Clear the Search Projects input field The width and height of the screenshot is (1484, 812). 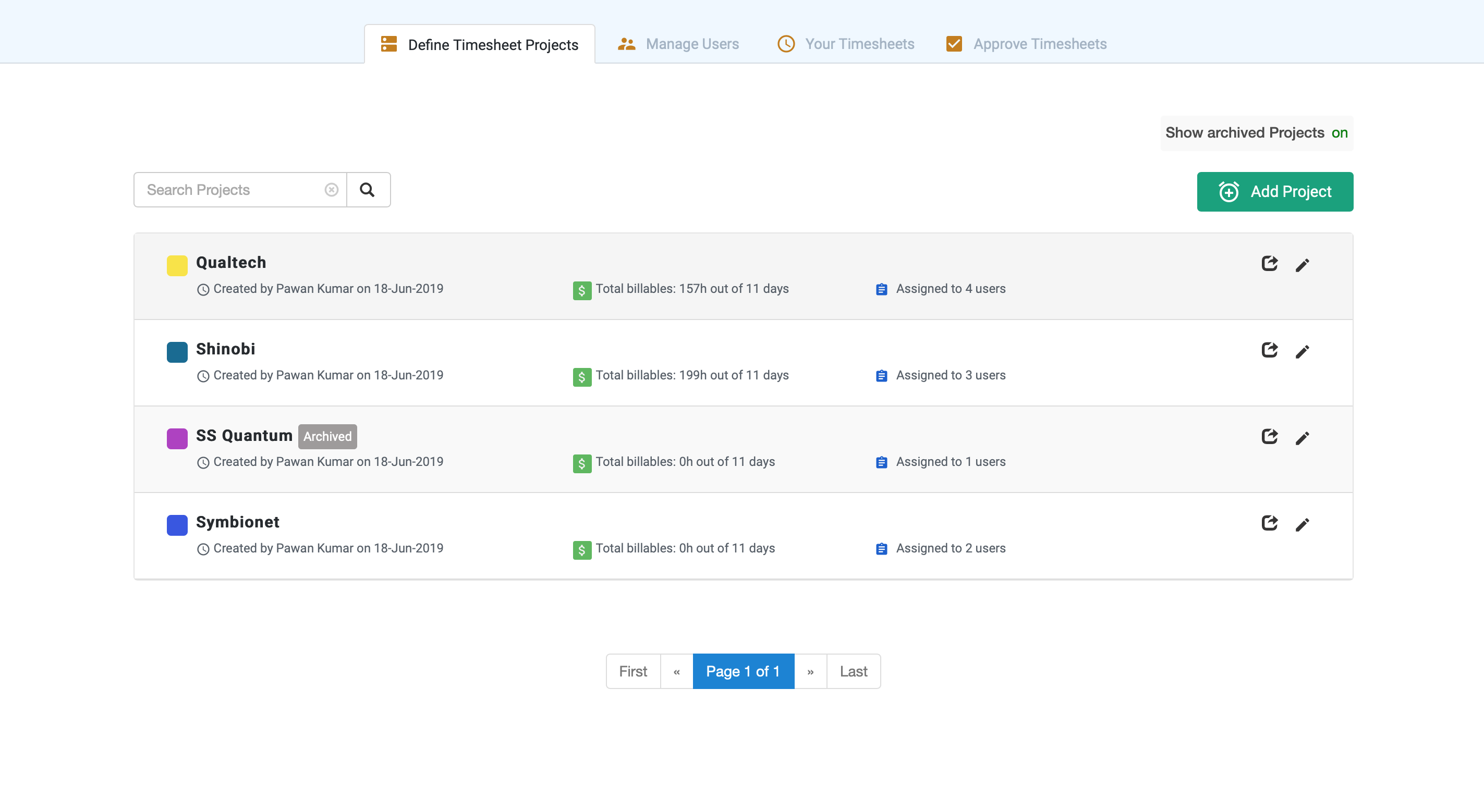(332, 189)
